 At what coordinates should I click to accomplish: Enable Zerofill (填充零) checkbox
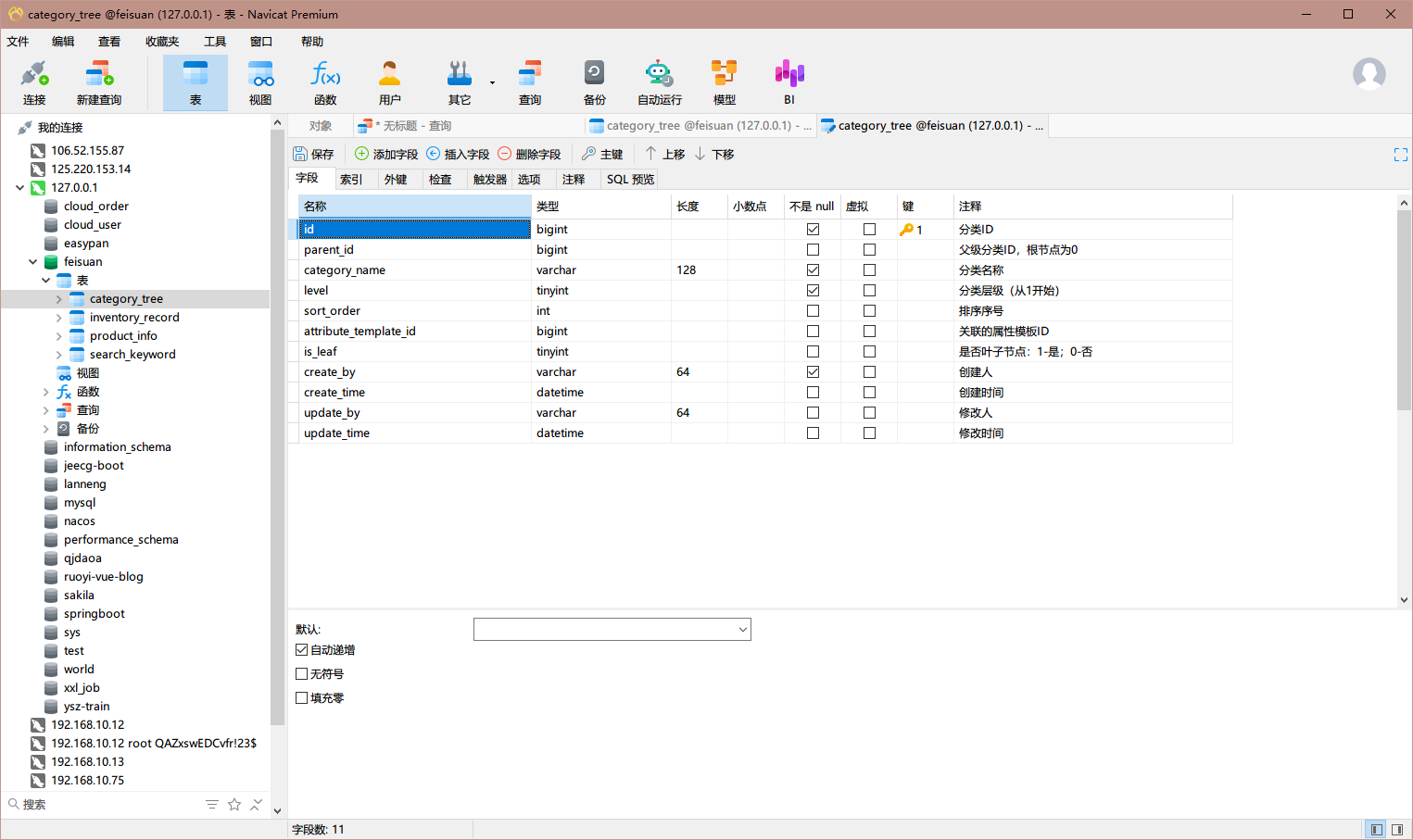(301, 698)
